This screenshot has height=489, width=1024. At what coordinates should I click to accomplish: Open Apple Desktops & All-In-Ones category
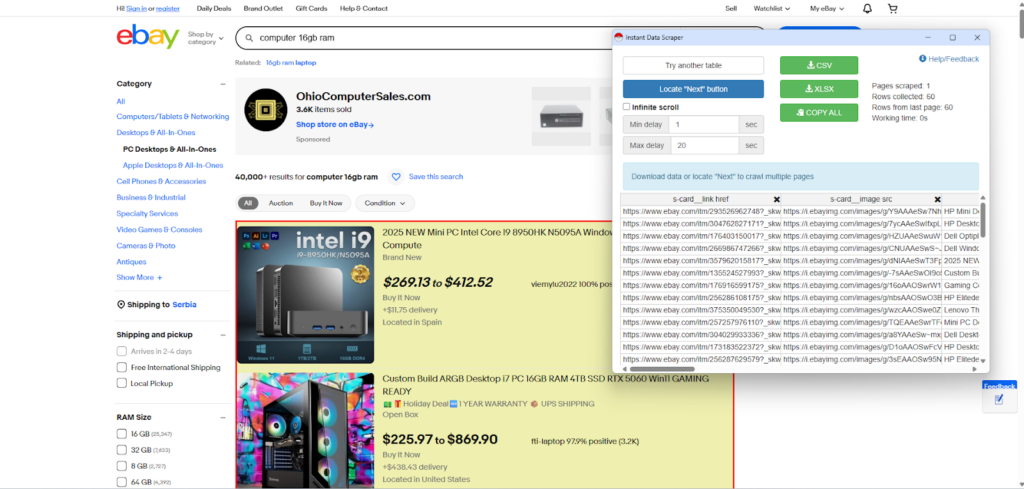click(x=172, y=165)
